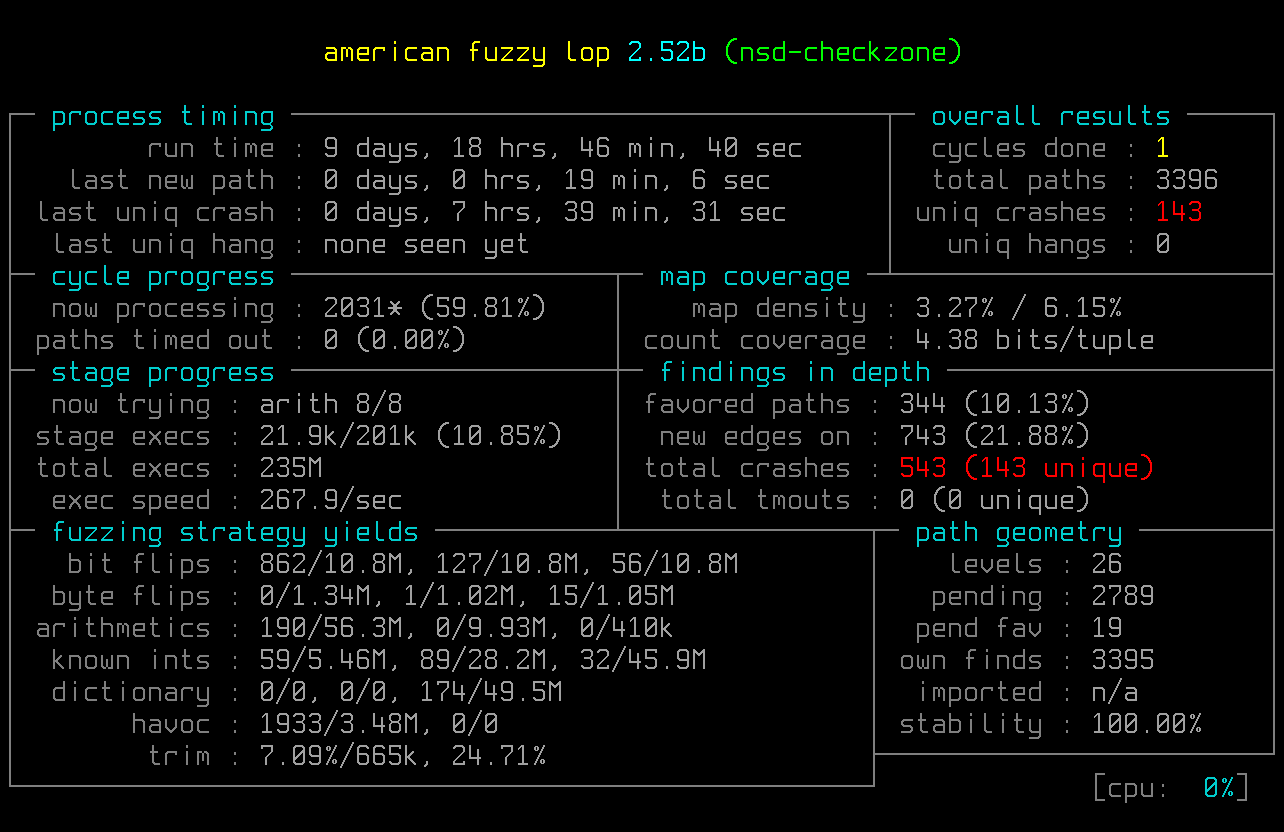This screenshot has height=832, width=1284.
Task: Click red total crashes value '543 (143 unique)'
Action: pyautogui.click(x=1027, y=469)
